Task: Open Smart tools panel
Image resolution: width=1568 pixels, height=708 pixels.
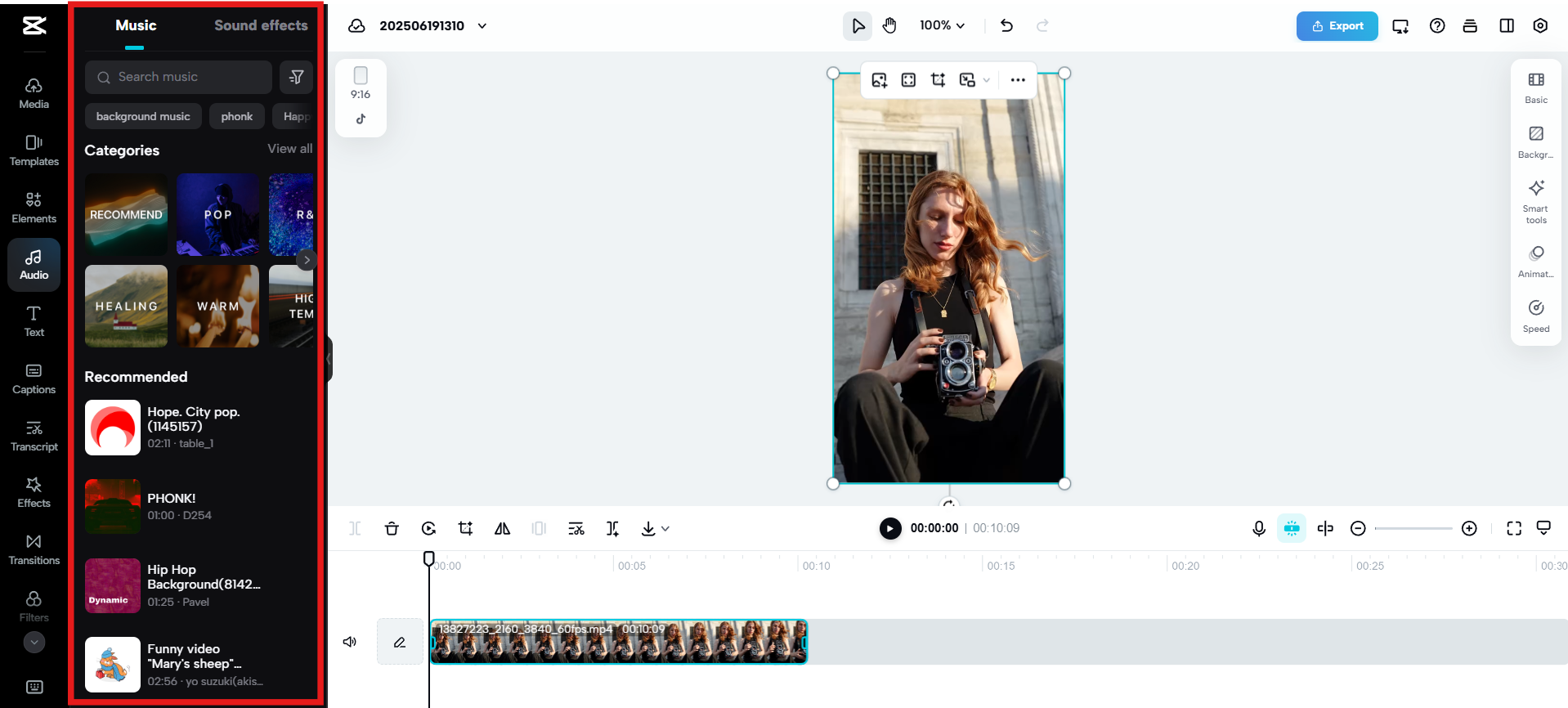Action: click(1536, 201)
